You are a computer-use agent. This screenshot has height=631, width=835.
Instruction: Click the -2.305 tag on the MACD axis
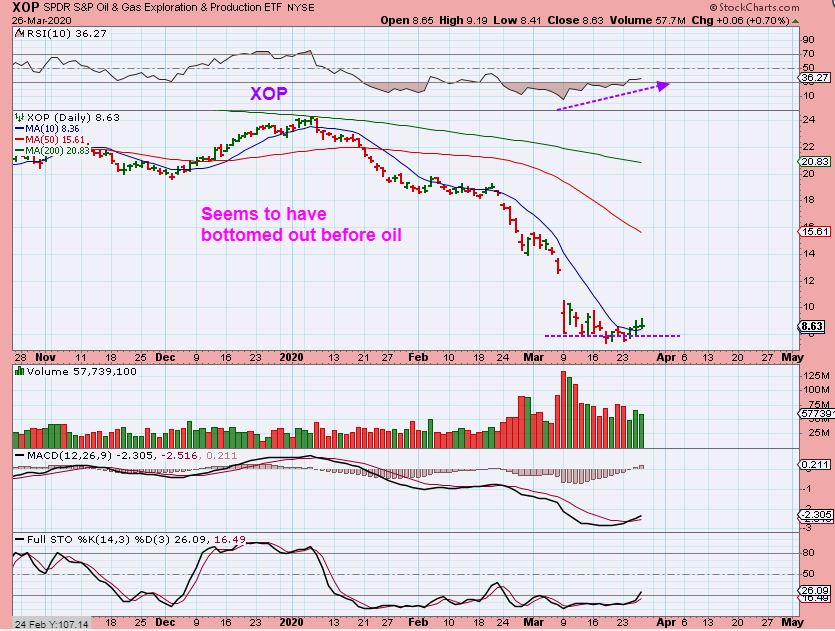[x=815, y=514]
